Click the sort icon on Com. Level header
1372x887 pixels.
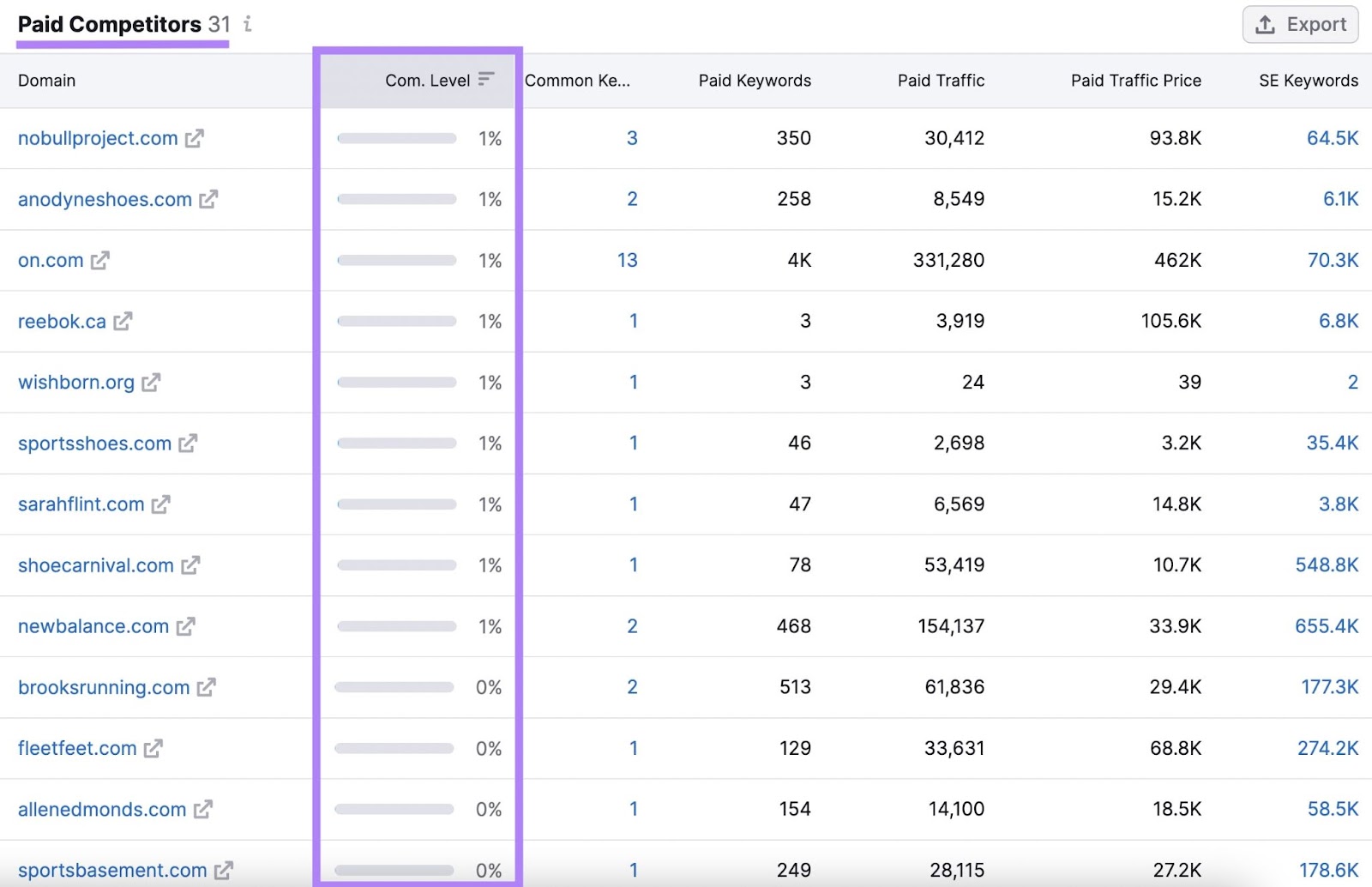486,79
